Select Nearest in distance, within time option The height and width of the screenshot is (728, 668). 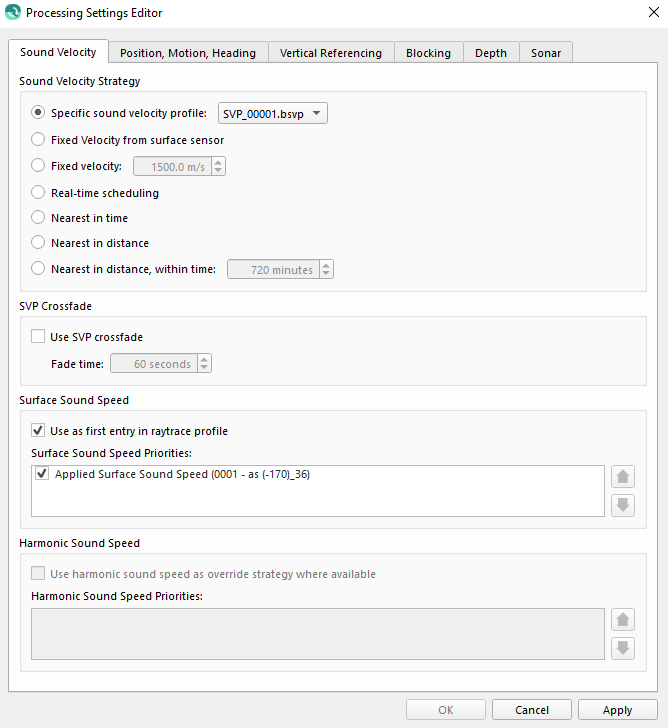(x=38, y=269)
